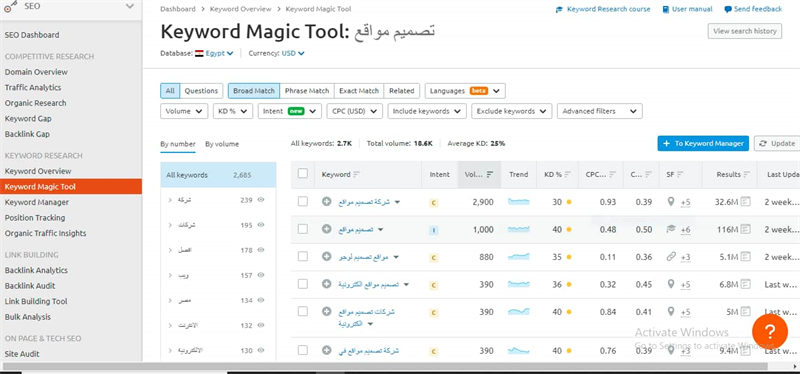Viewport: 800px width, 374px height.
Task: Go to the Dashboard breadcrumb
Action: pos(178,9)
